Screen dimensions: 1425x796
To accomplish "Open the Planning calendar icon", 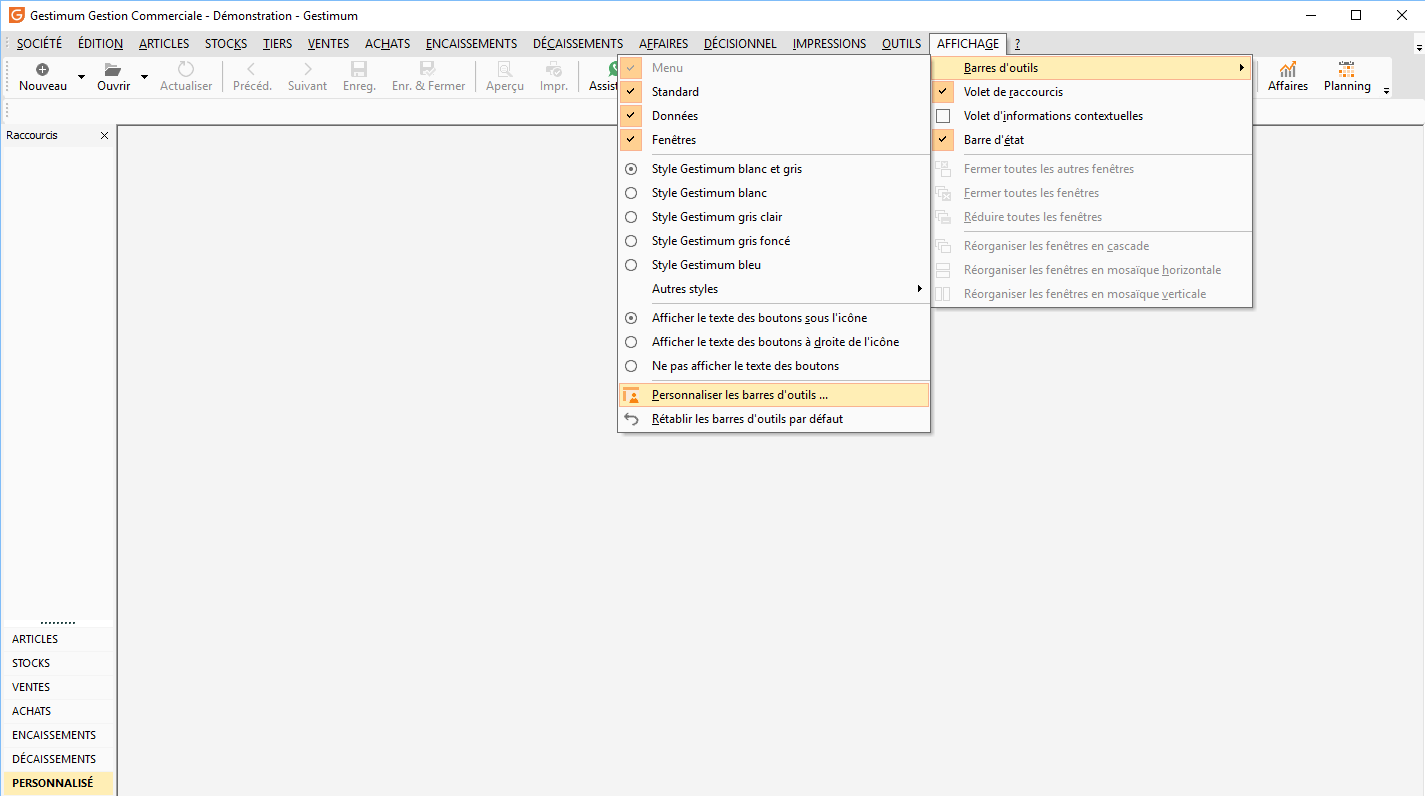I will tap(1347, 69).
